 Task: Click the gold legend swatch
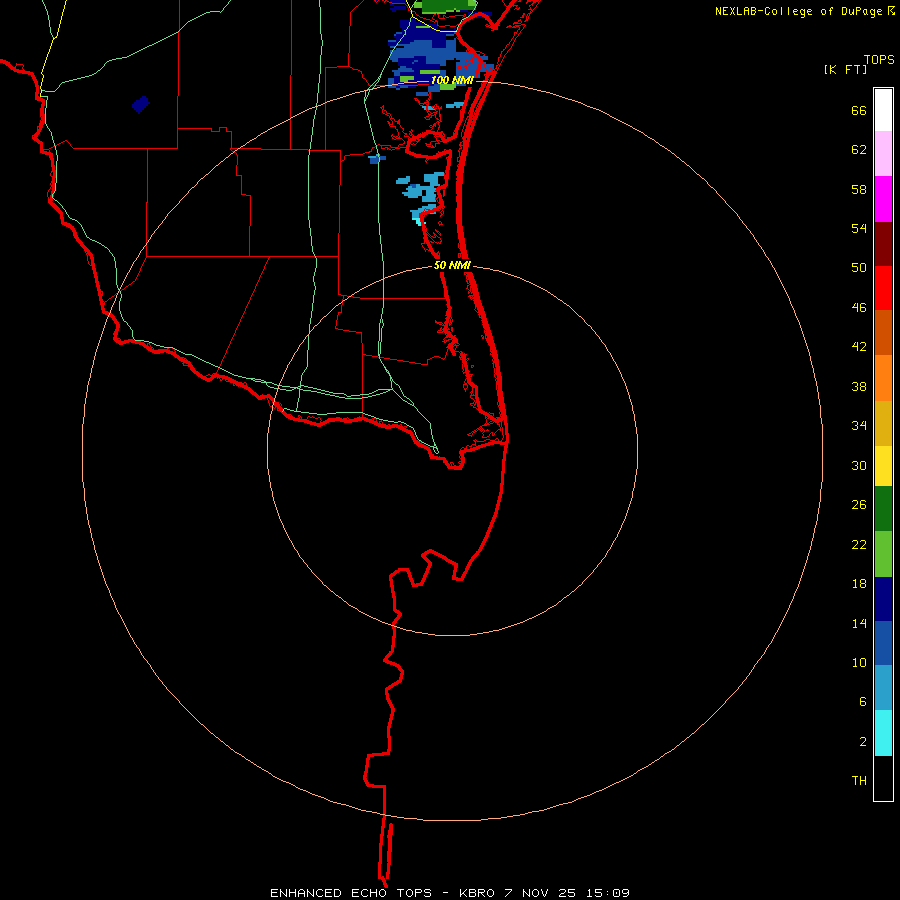click(883, 424)
